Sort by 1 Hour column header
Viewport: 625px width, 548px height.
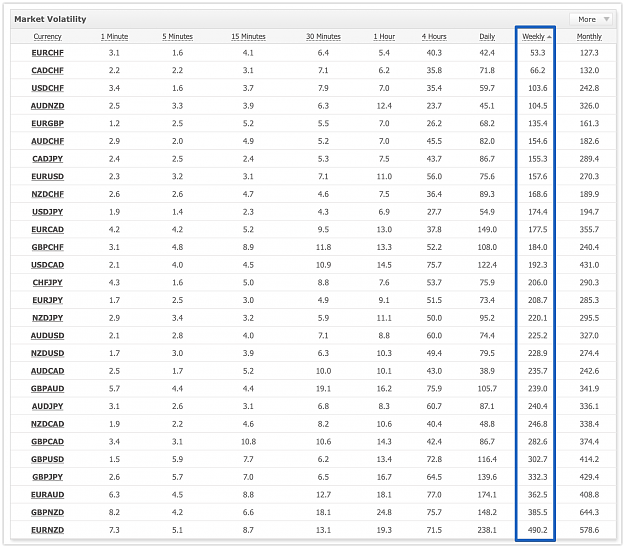coord(384,37)
